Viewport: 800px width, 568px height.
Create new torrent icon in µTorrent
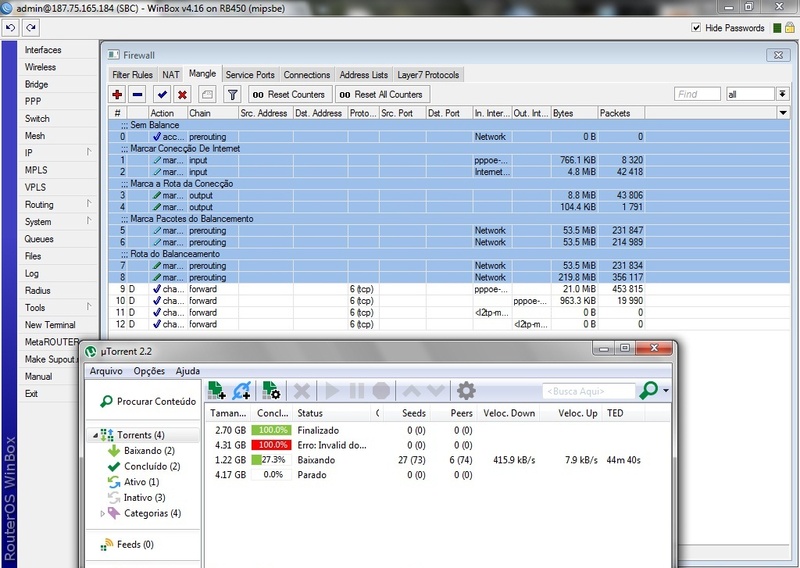(270, 391)
